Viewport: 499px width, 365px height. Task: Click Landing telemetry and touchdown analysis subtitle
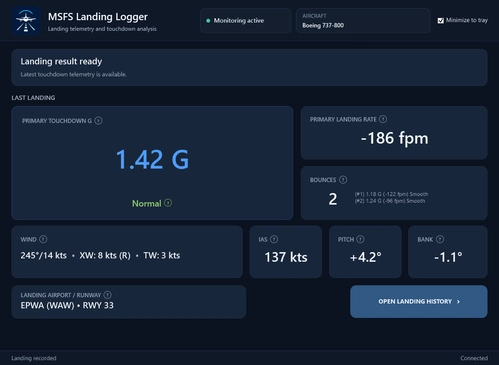[x=102, y=29]
